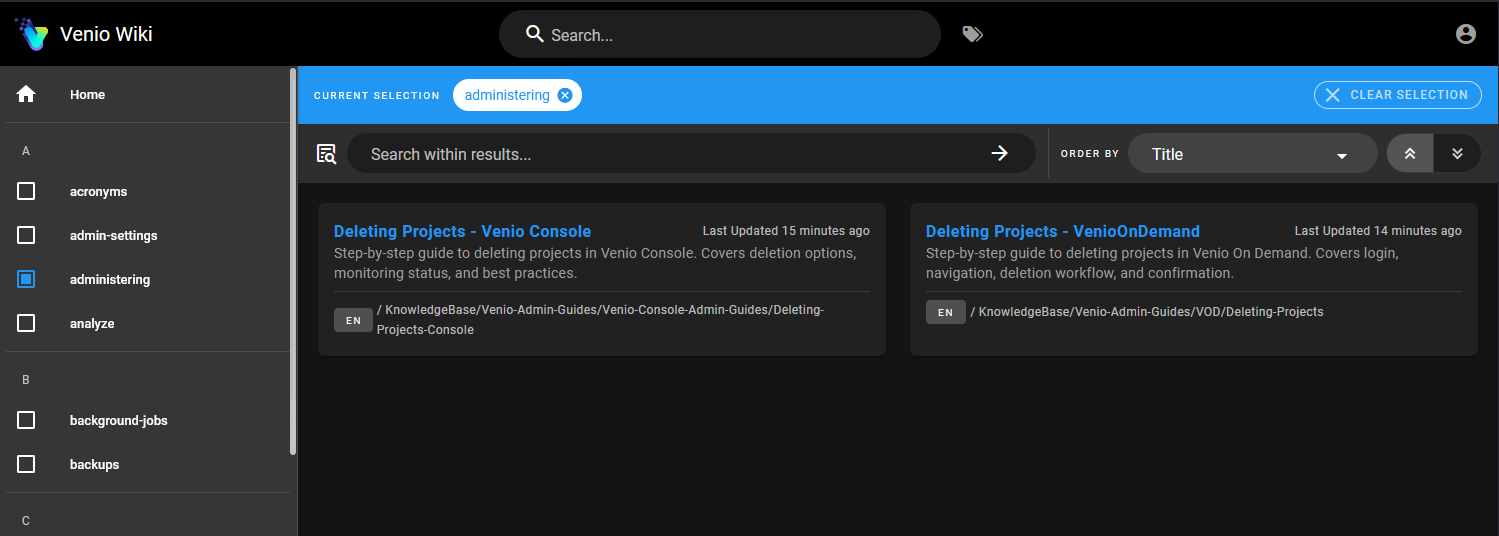Submit results search with the arrow icon

999,153
